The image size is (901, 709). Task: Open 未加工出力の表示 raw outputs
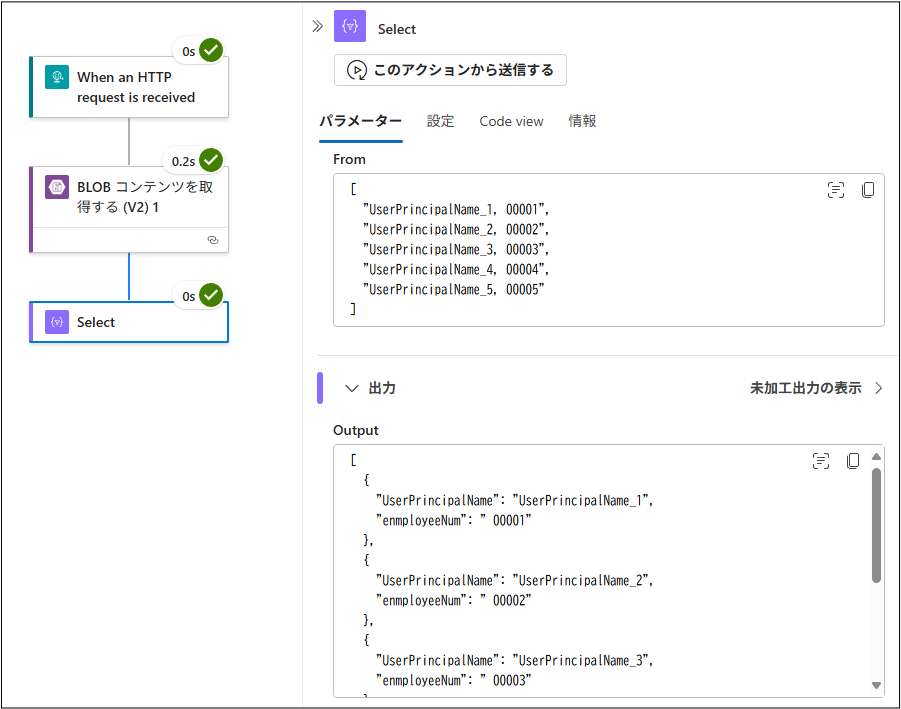[x=816, y=388]
